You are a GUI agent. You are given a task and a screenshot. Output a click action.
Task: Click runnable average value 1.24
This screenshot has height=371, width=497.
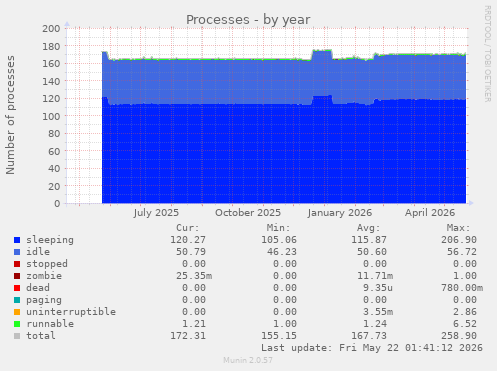point(375,324)
